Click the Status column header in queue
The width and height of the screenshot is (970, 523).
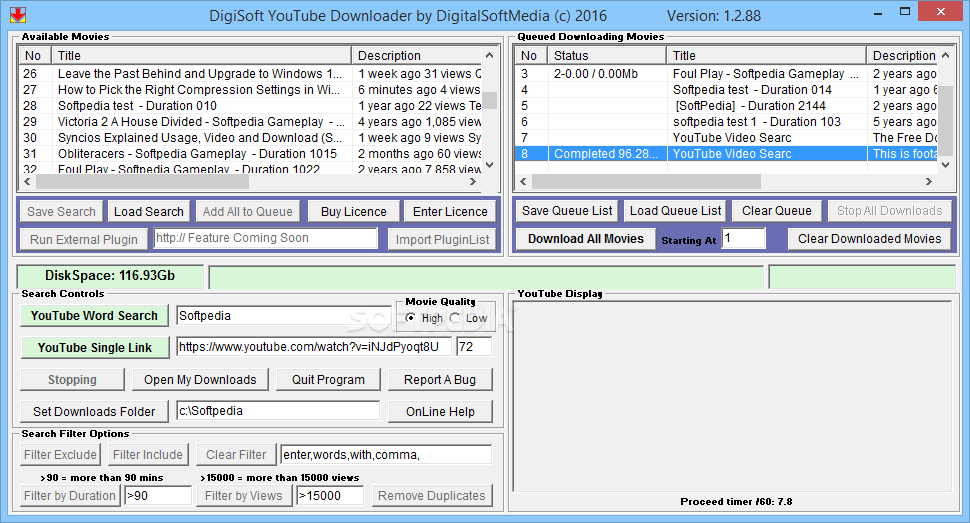607,56
